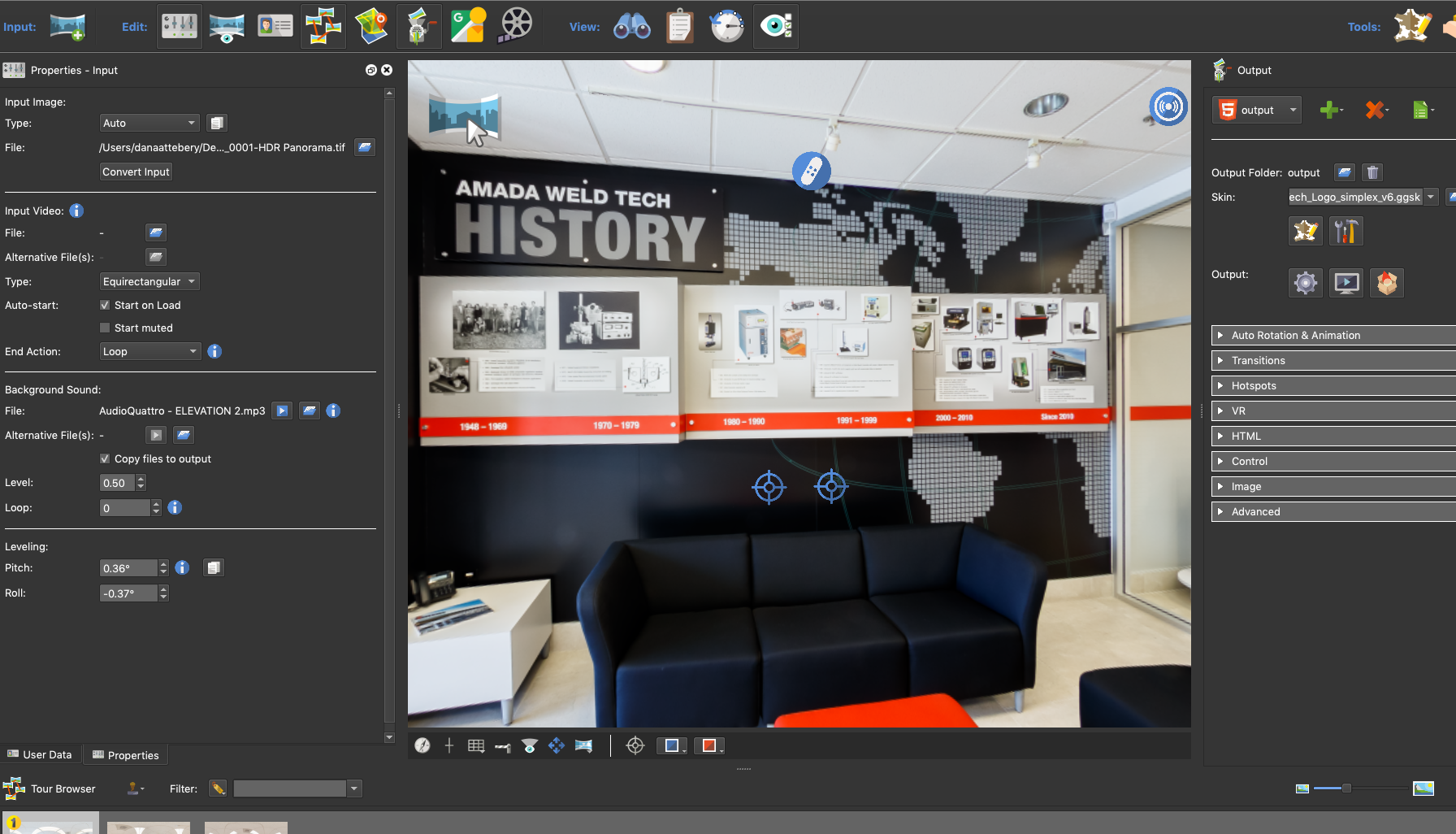
Task: Browse for the output folder
Action: [1345, 172]
